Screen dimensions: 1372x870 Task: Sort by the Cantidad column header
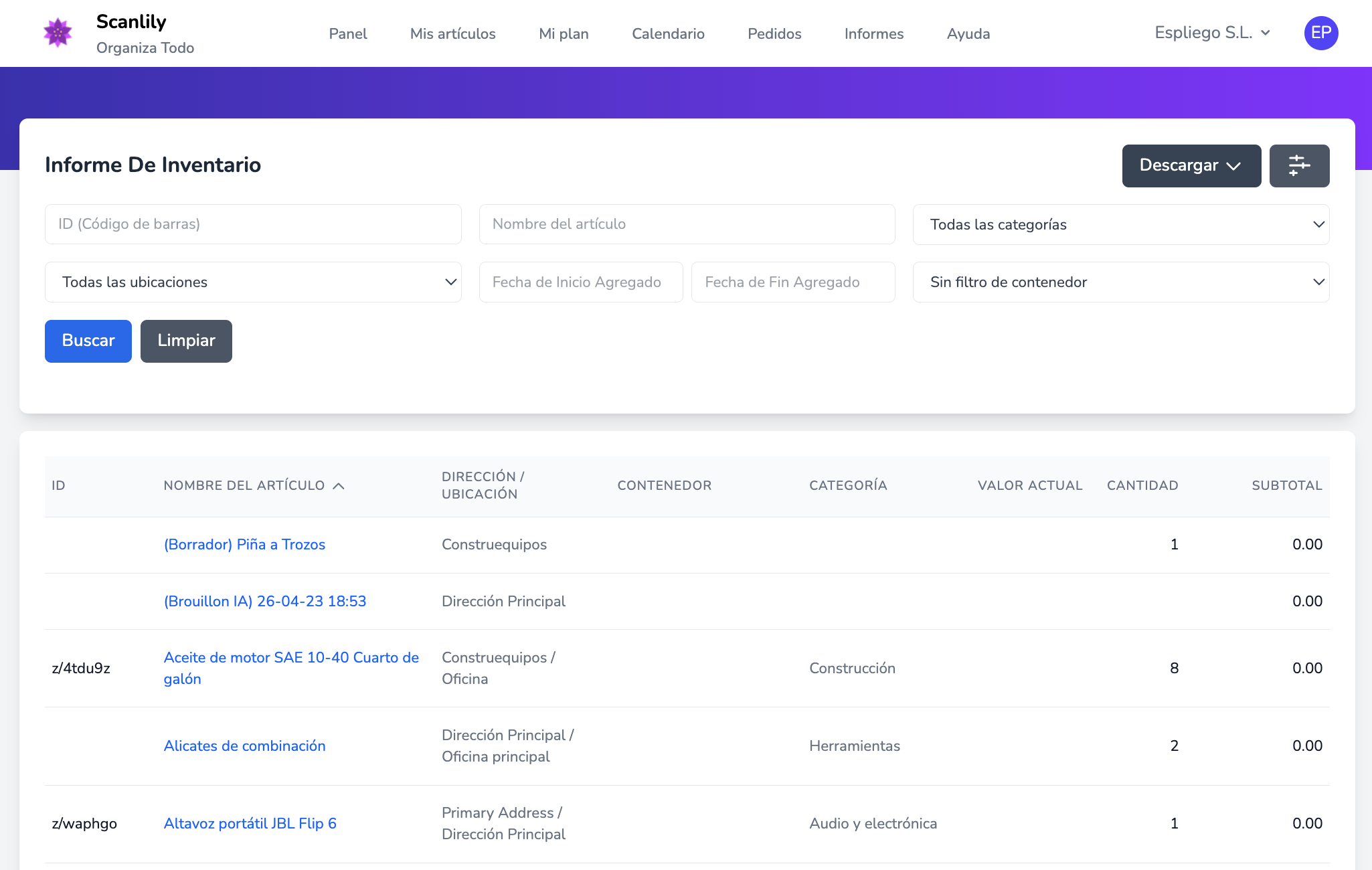click(x=1142, y=485)
